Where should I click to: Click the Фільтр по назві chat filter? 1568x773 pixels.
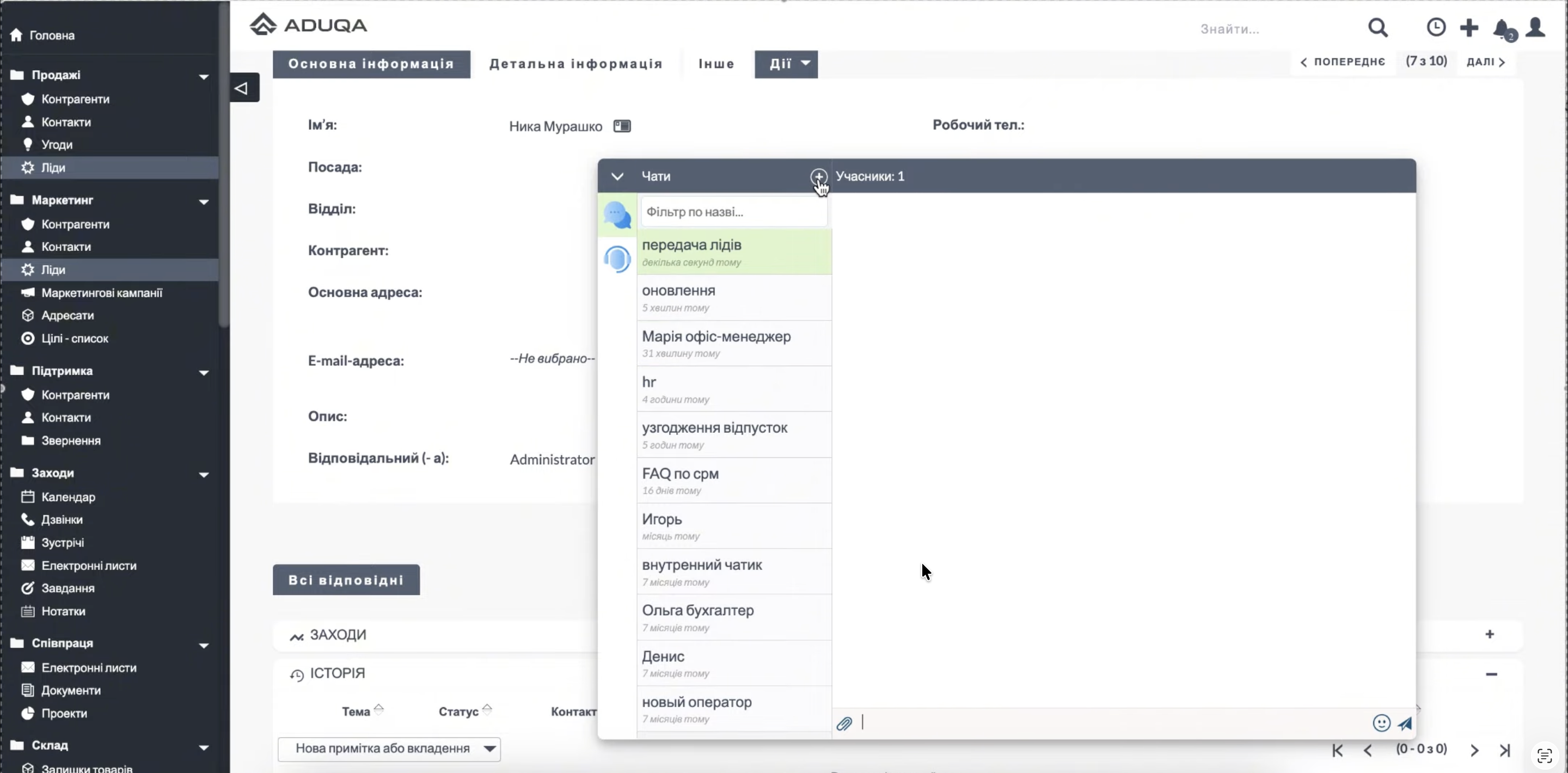click(734, 212)
